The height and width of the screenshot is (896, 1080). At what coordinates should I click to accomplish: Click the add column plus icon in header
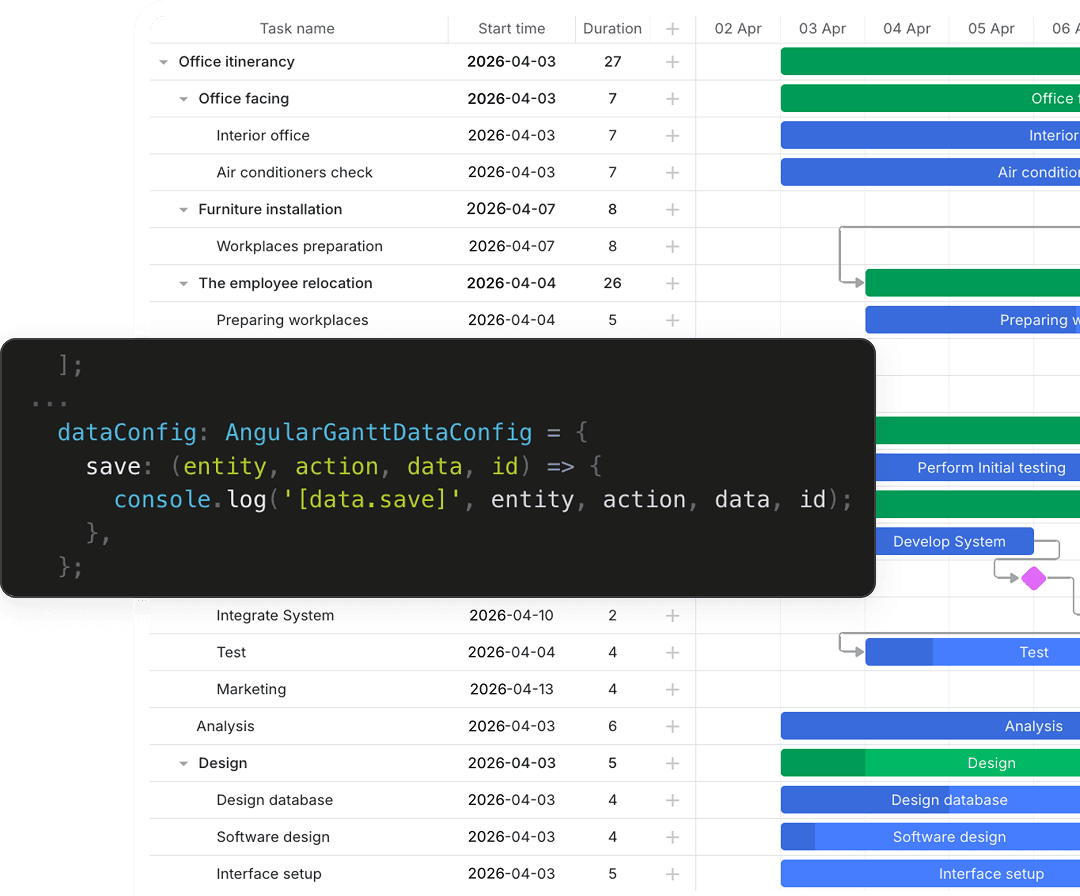(x=672, y=29)
